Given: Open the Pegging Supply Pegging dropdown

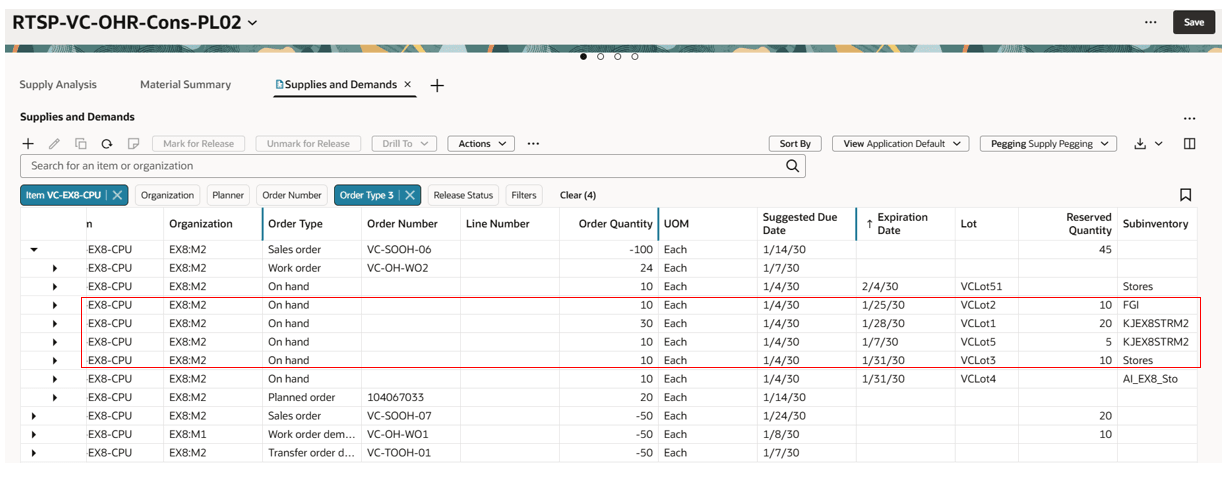Looking at the screenshot, I should point(1048,144).
